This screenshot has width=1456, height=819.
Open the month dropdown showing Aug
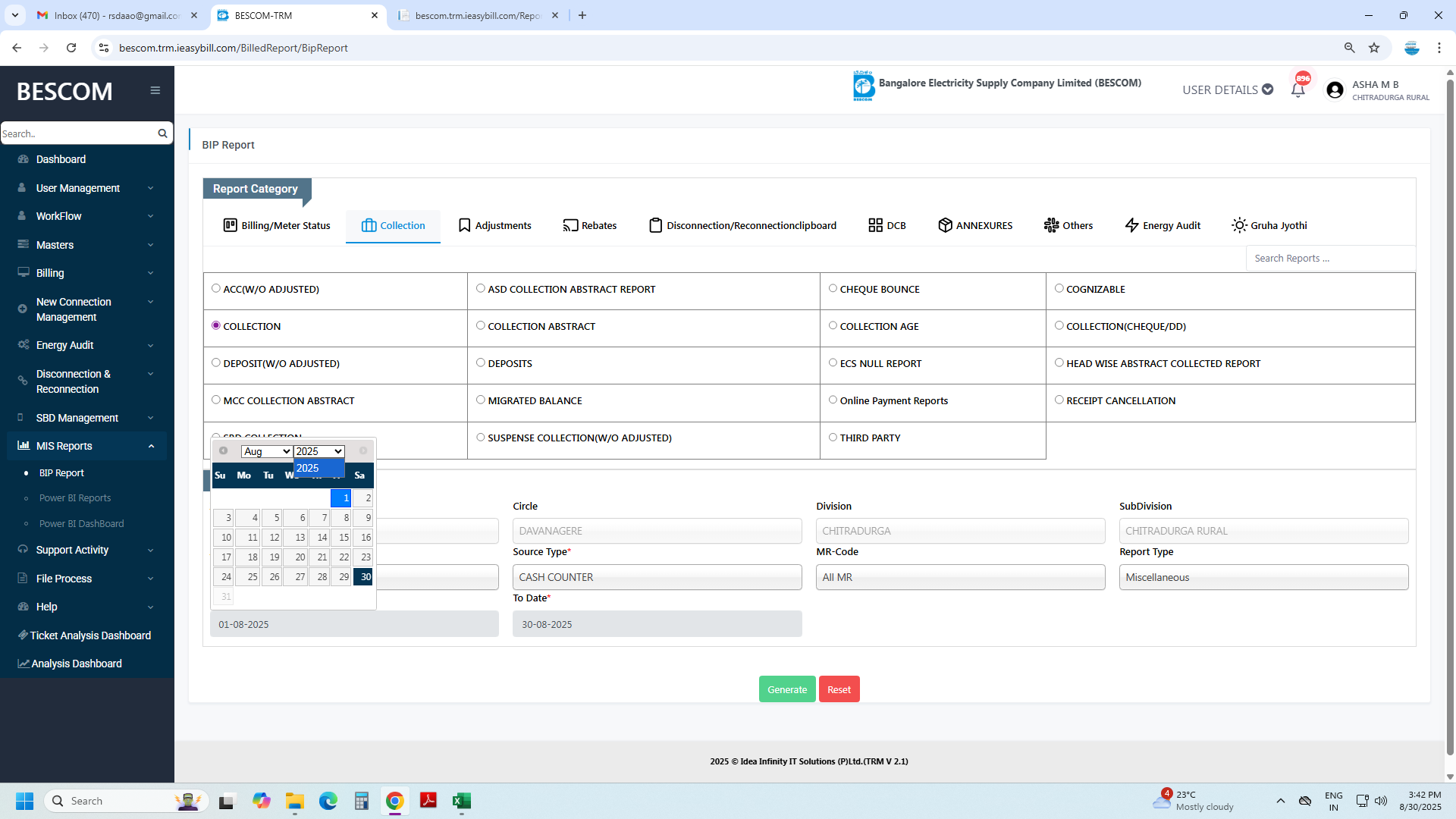pyautogui.click(x=266, y=451)
